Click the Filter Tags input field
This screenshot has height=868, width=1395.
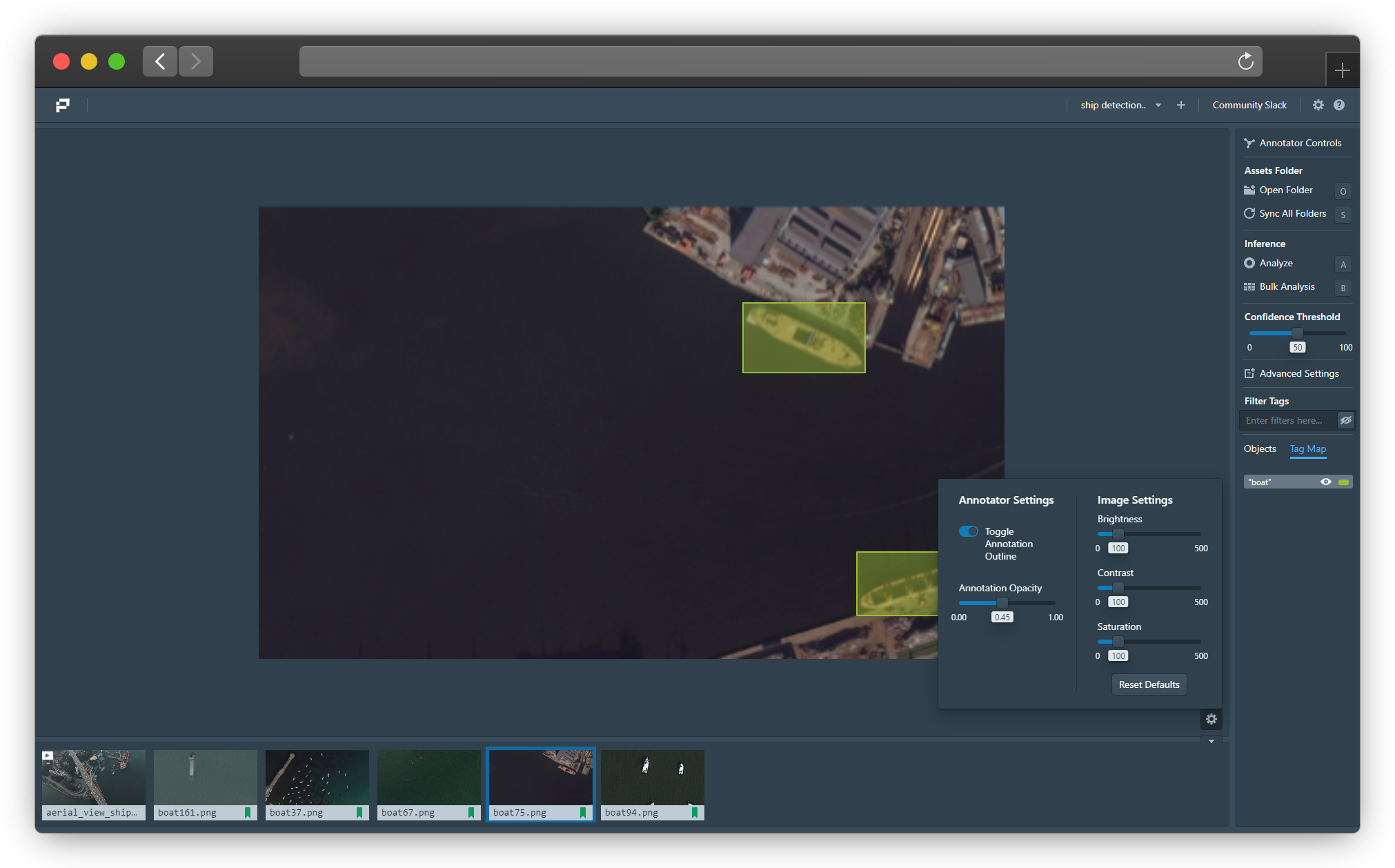1289,420
